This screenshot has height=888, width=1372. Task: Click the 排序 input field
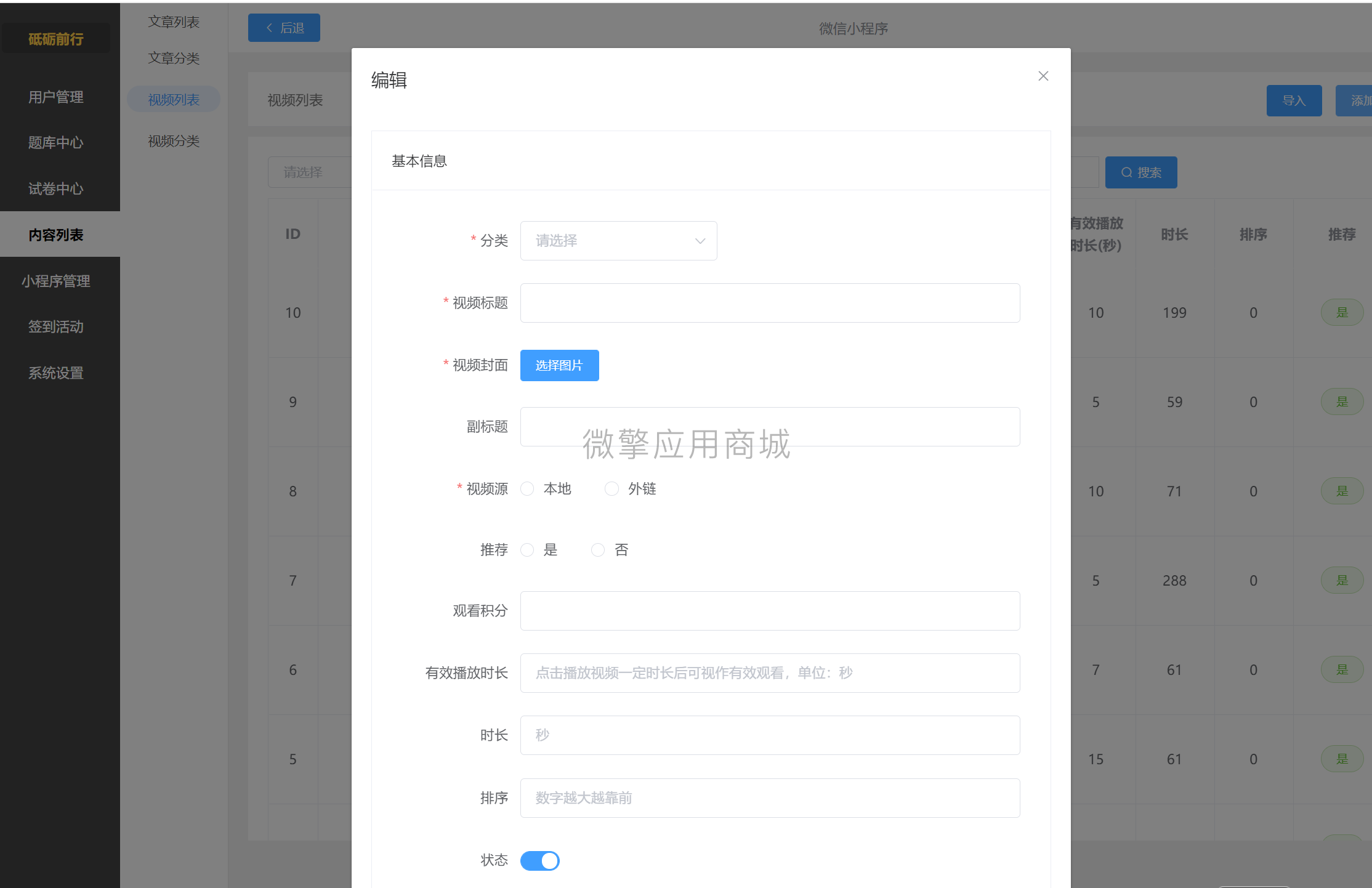770,798
